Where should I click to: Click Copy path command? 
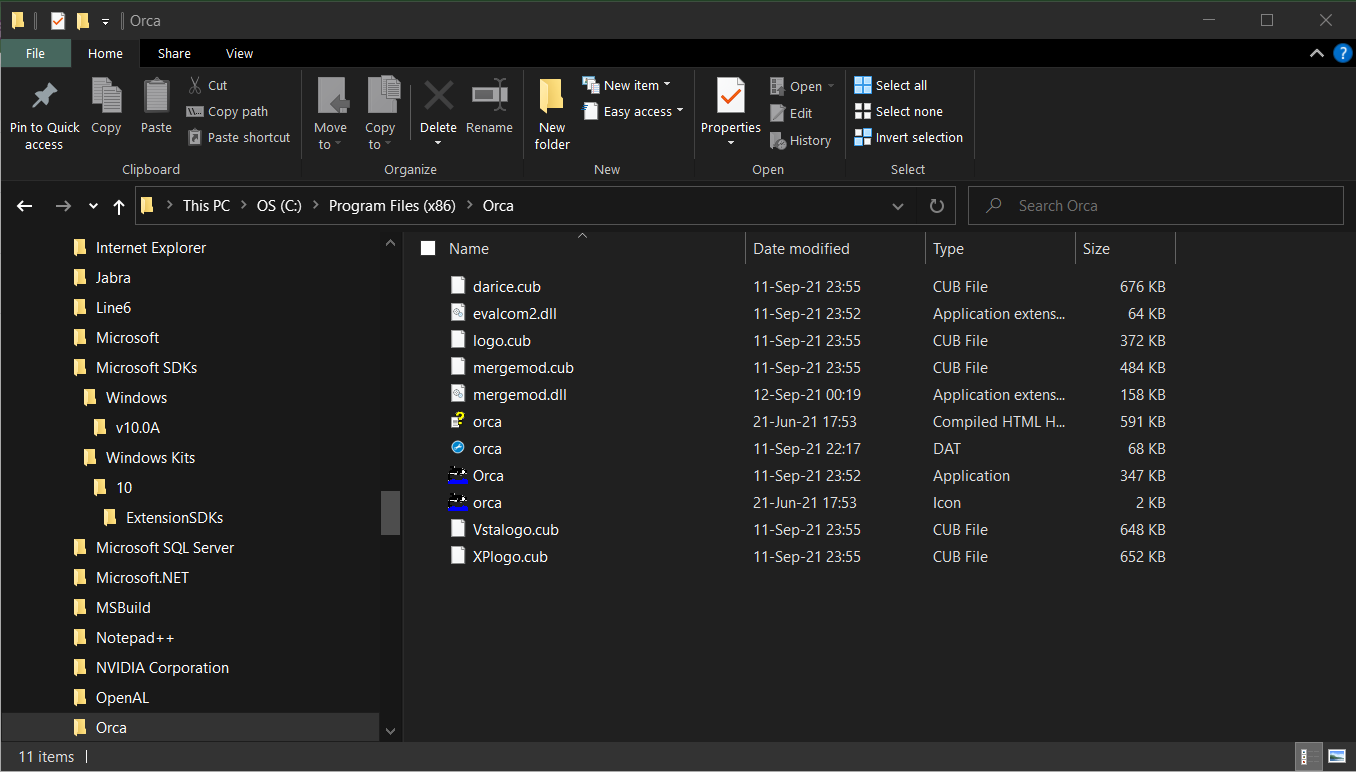pyautogui.click(x=227, y=111)
